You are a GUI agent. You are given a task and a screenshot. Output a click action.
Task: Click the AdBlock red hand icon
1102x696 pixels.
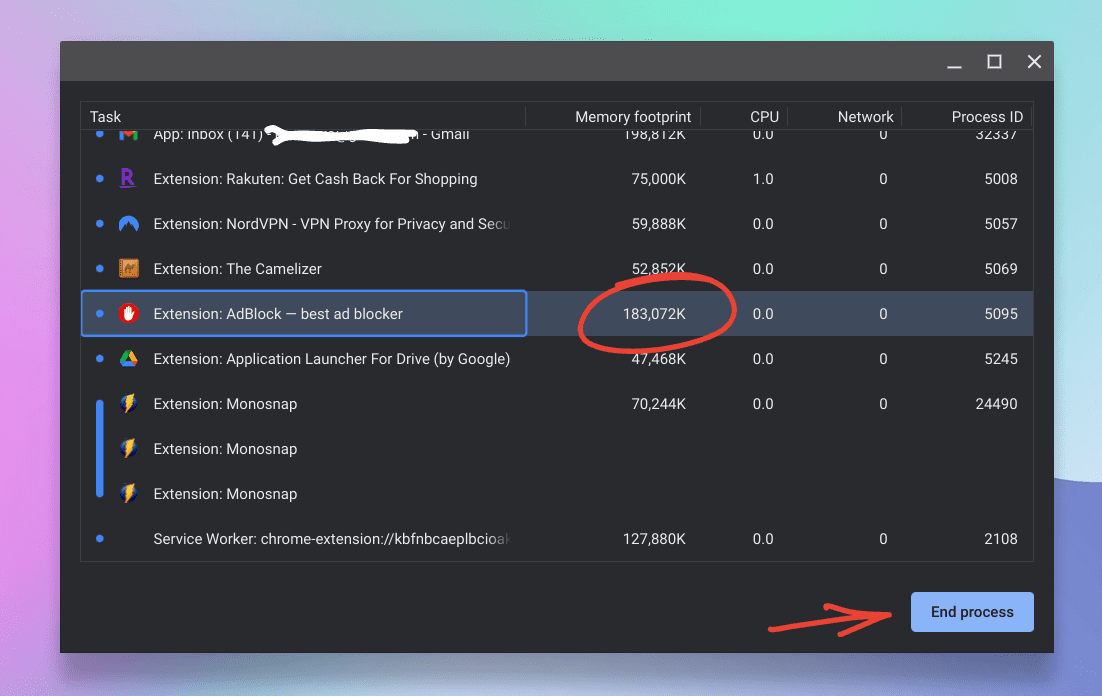[x=129, y=314]
